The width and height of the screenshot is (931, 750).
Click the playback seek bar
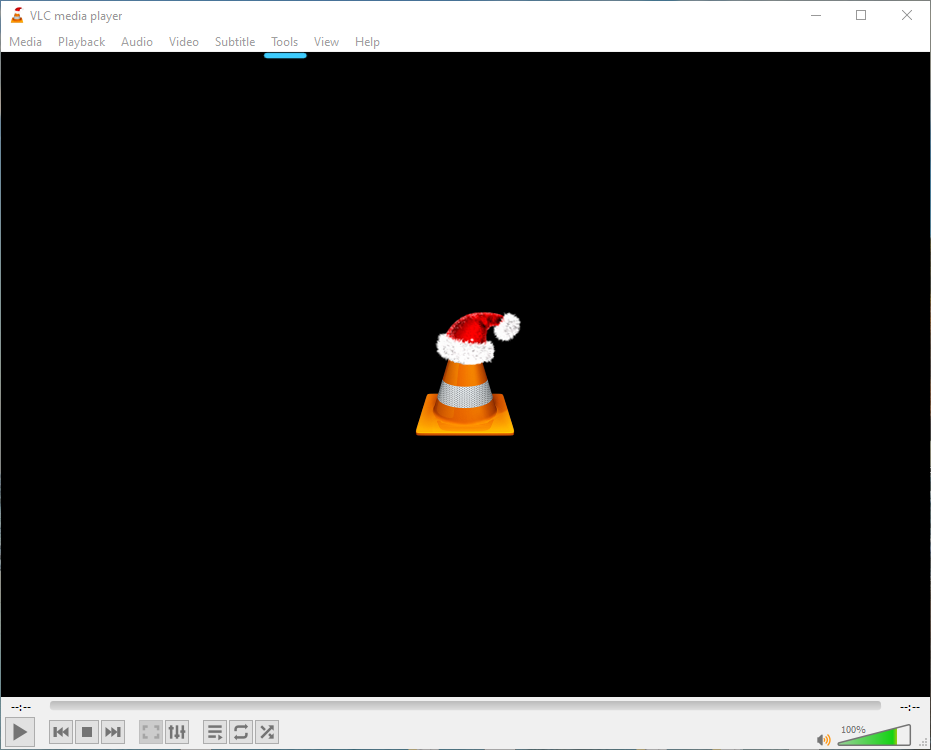[x=465, y=705]
